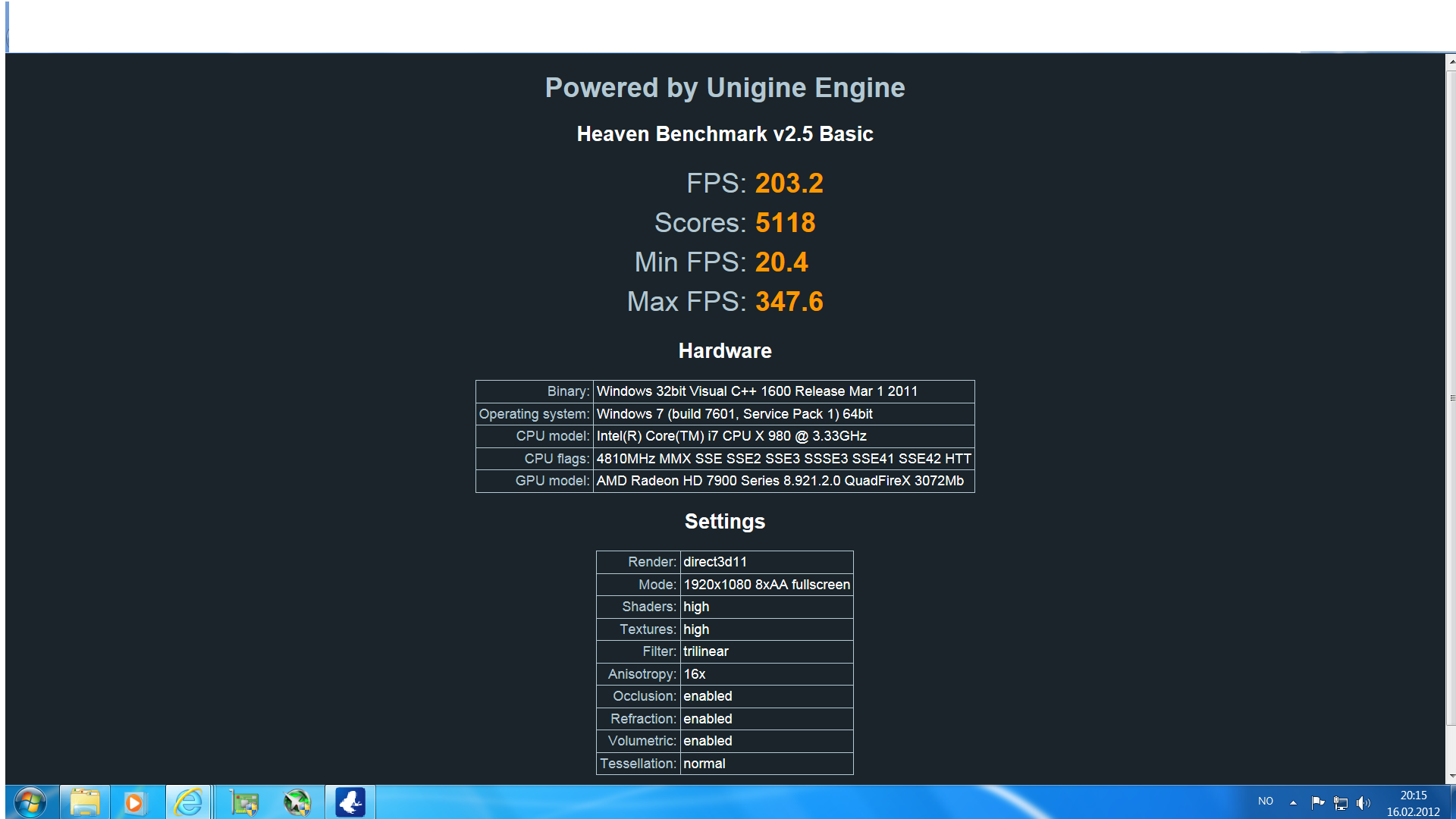Open Action Center flag icon
The image size is (1456, 819).
tap(1318, 802)
